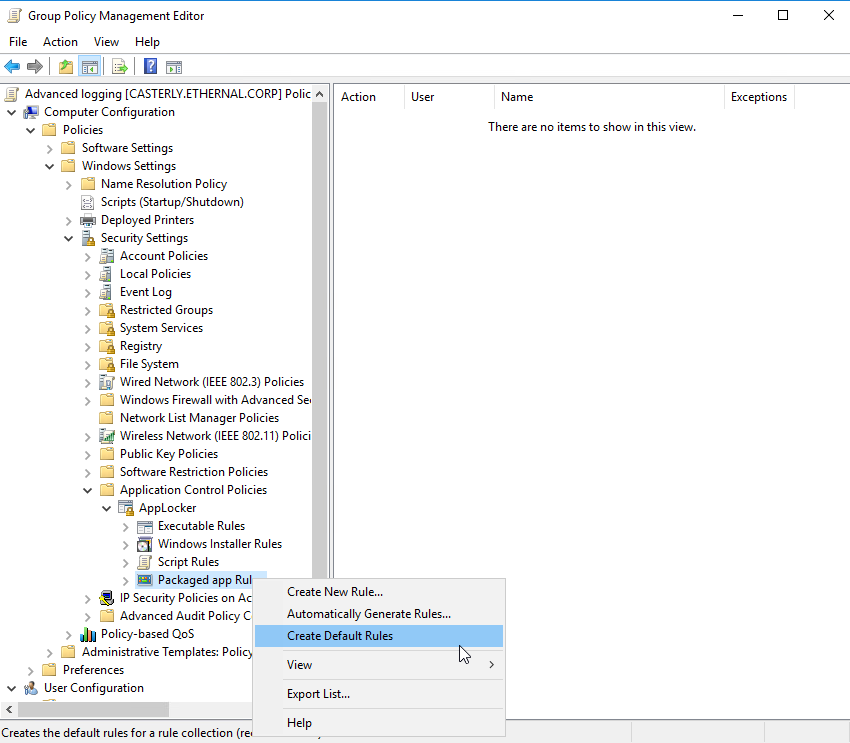Image resolution: width=850 pixels, height=743 pixels.
Task: Click the horizontal scroll-left arrow
Action: [x=9, y=709]
